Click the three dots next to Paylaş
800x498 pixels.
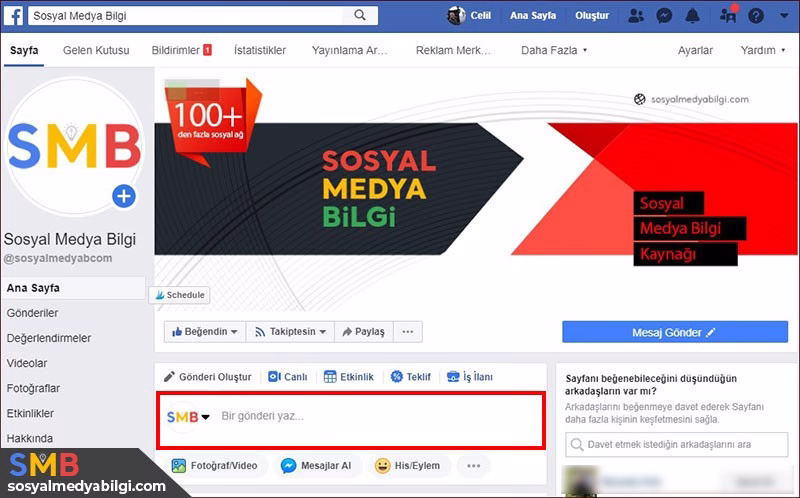[x=407, y=332]
